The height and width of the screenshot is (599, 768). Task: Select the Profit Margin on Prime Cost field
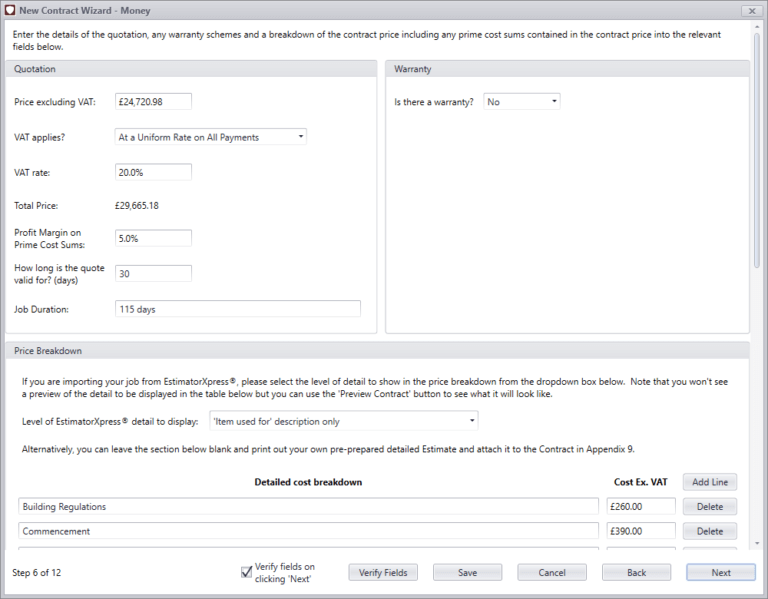pyautogui.click(x=153, y=239)
